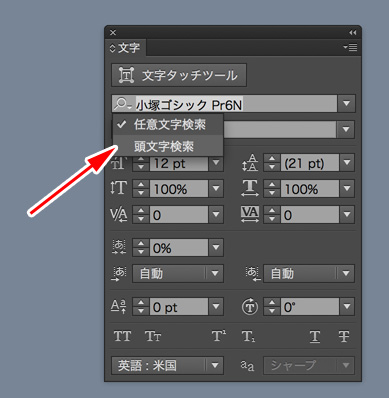Toggle Small Caps (Tt)
Viewport: 389px width, 398px height.
click(x=153, y=336)
